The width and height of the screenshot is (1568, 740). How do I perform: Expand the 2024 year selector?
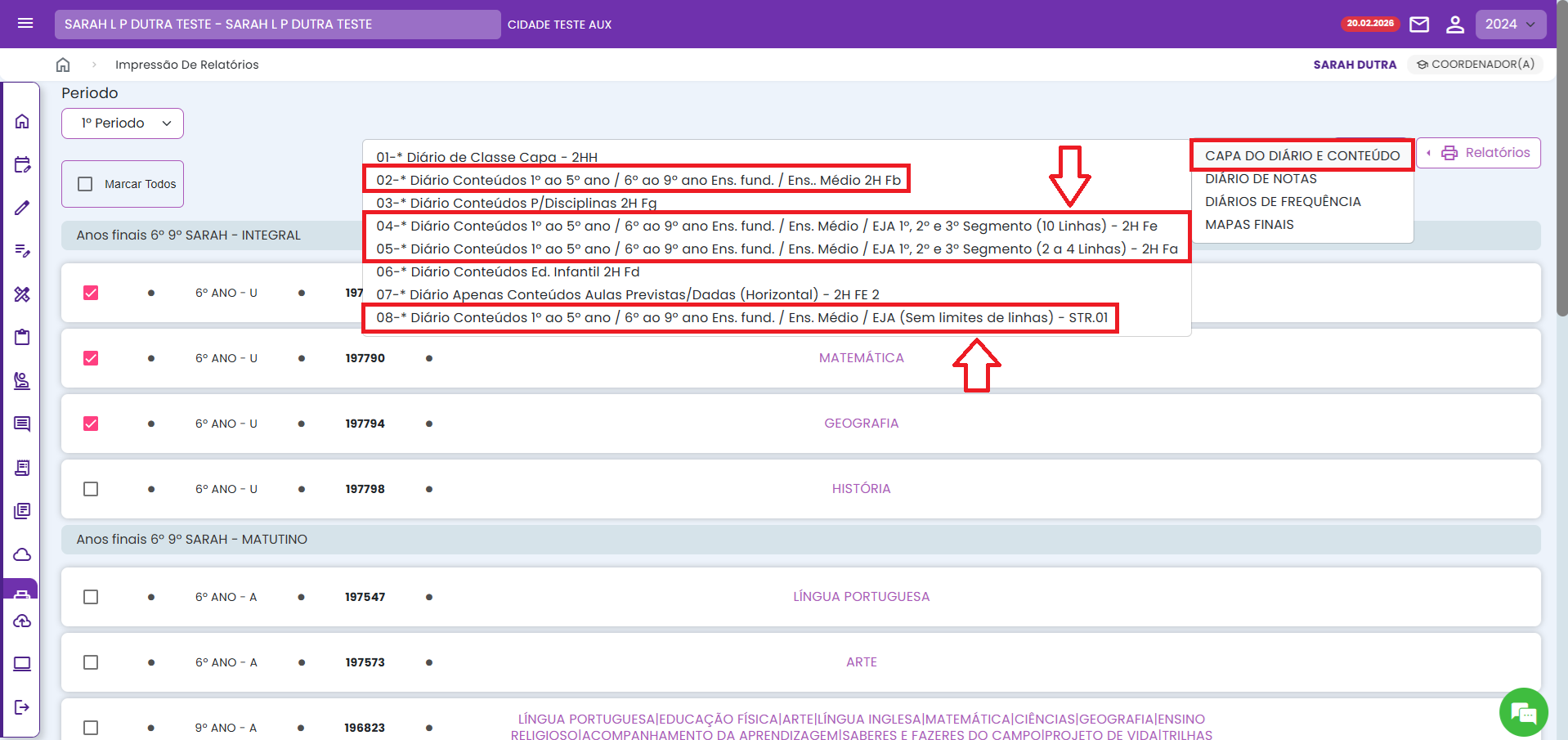tap(1510, 25)
